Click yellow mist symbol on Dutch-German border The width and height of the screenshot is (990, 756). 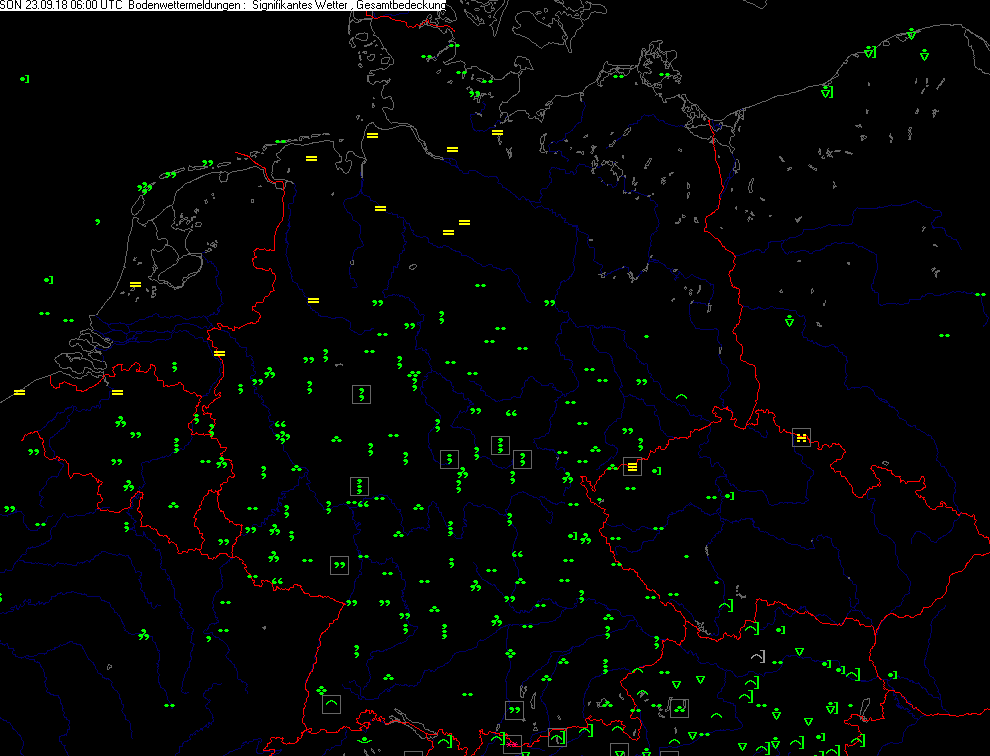[x=219, y=353]
